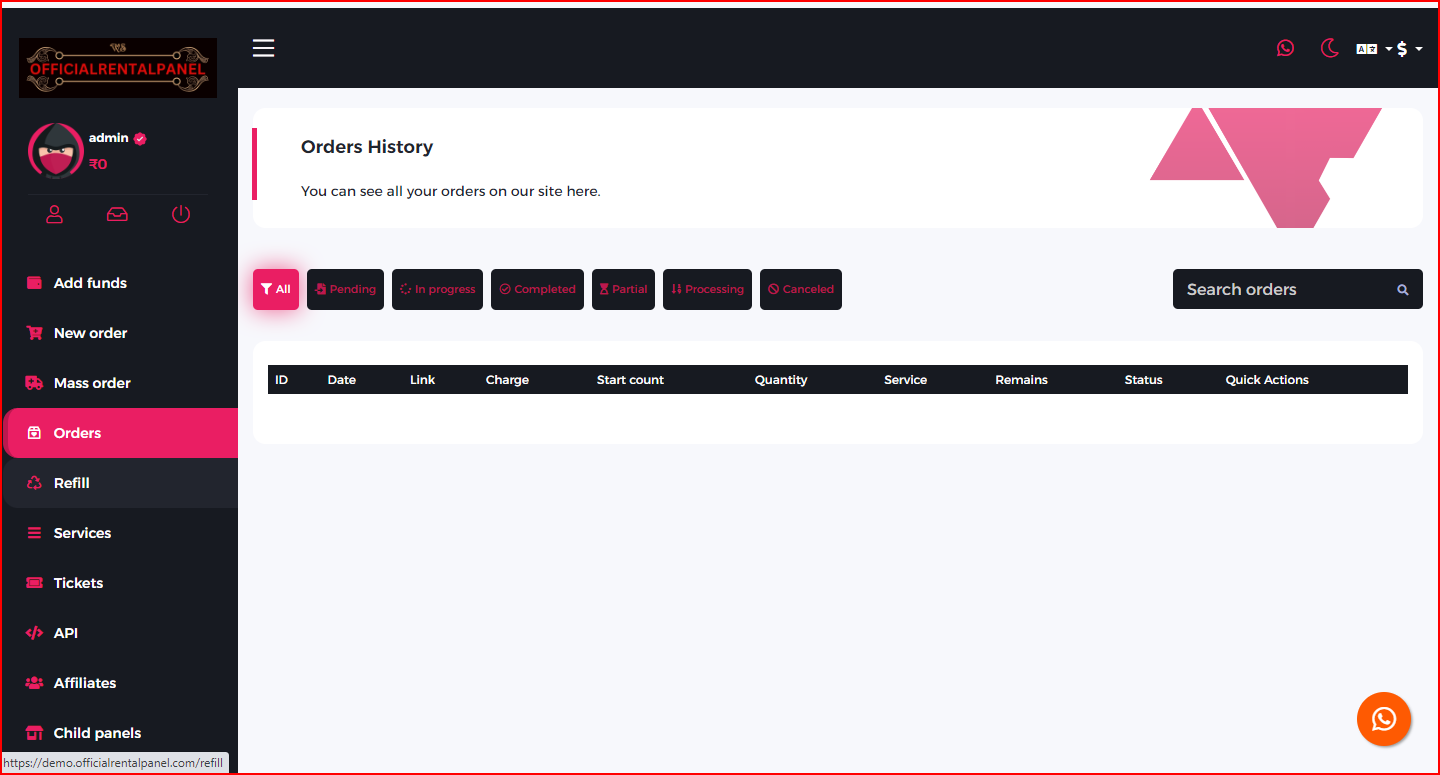Open Tickets from the sidebar
The width and height of the screenshot is (1440, 775).
pyautogui.click(x=78, y=582)
